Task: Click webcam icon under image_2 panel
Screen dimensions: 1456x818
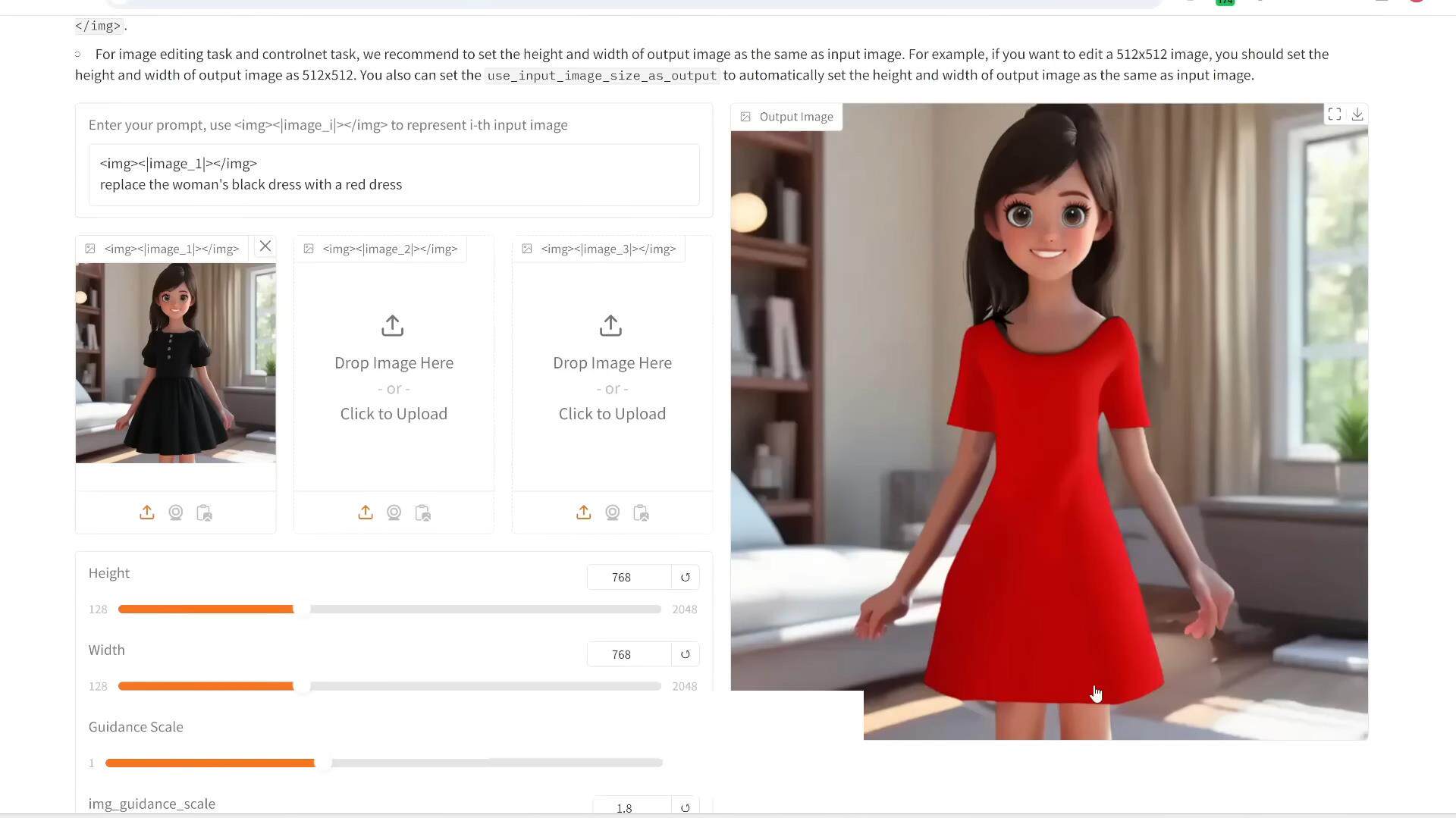Action: (394, 513)
